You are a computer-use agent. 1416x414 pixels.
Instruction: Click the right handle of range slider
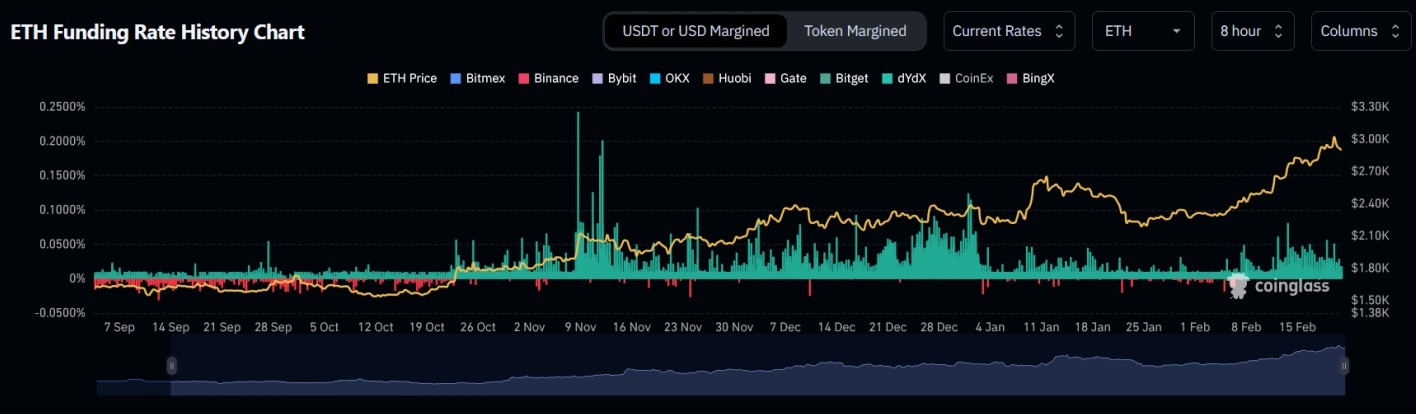tap(1345, 366)
